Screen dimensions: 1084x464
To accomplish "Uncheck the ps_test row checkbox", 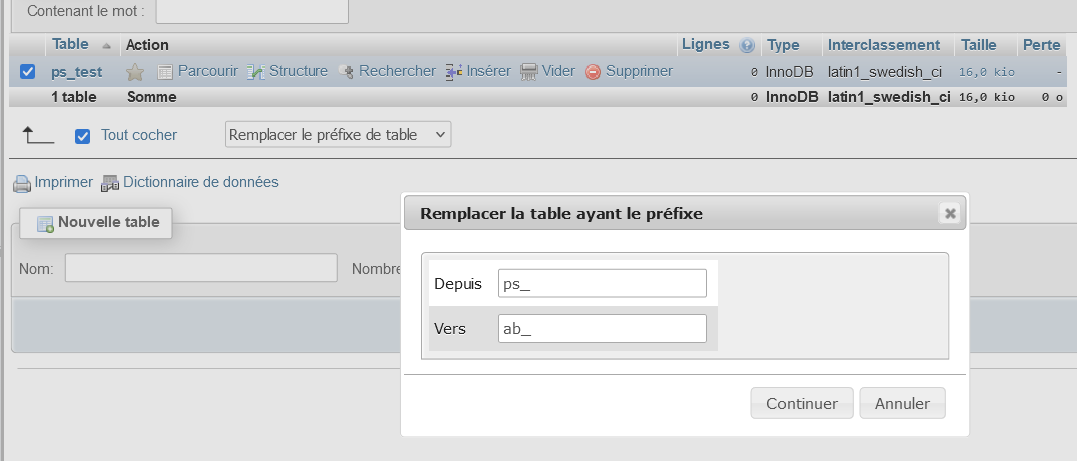I will (28, 72).
